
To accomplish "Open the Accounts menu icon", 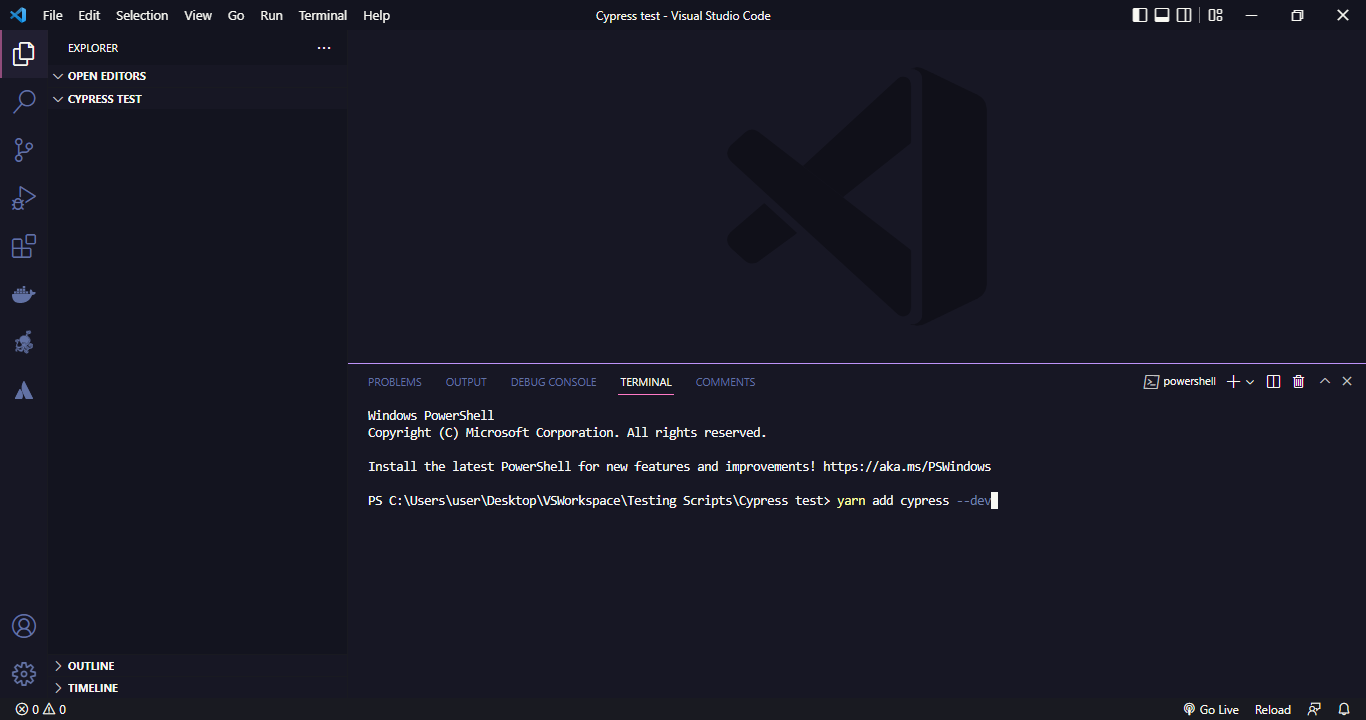I will 24,626.
